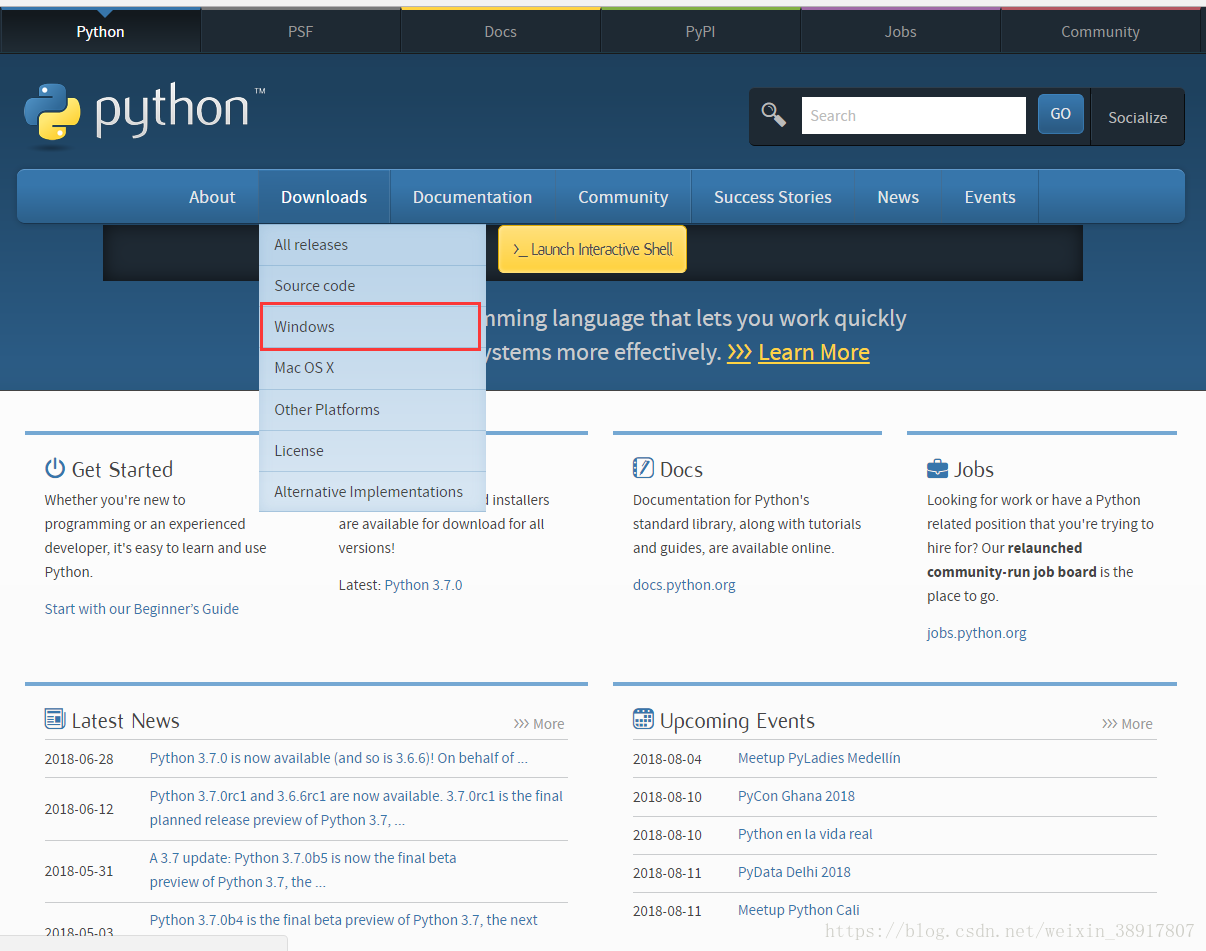
Task: Open Meetup PyLadies Medellín event
Action: (819, 758)
